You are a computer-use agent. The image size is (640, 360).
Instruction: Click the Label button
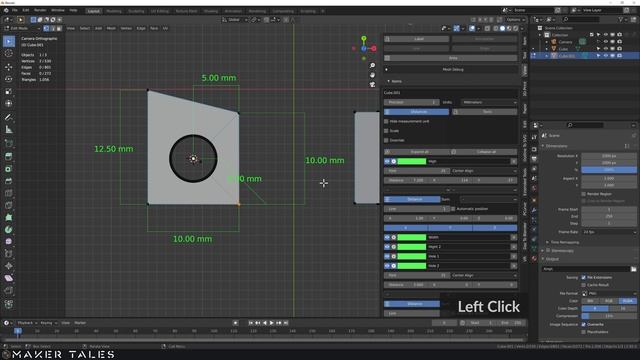(x=416, y=39)
